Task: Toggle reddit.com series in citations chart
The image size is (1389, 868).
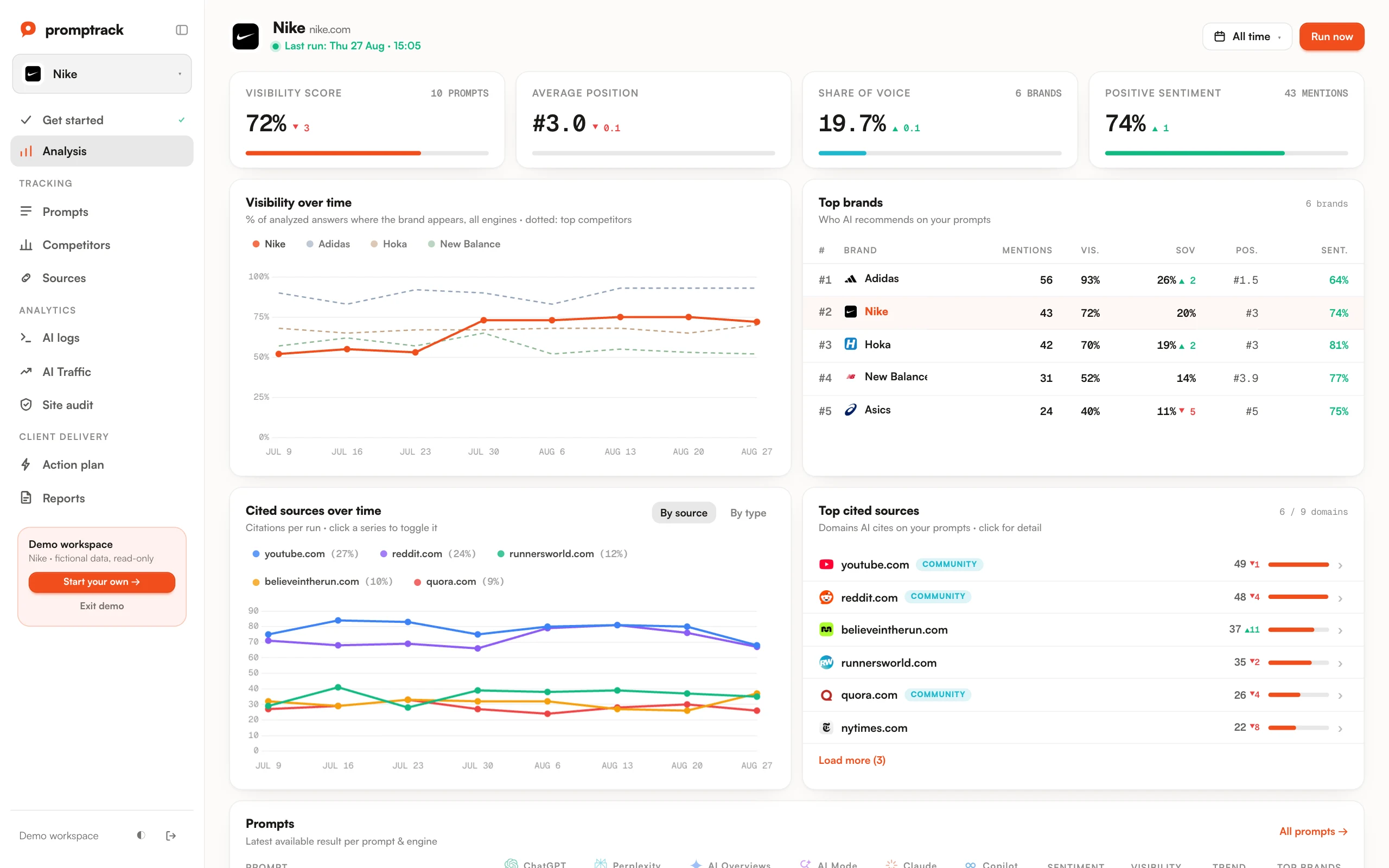Action: [428, 553]
